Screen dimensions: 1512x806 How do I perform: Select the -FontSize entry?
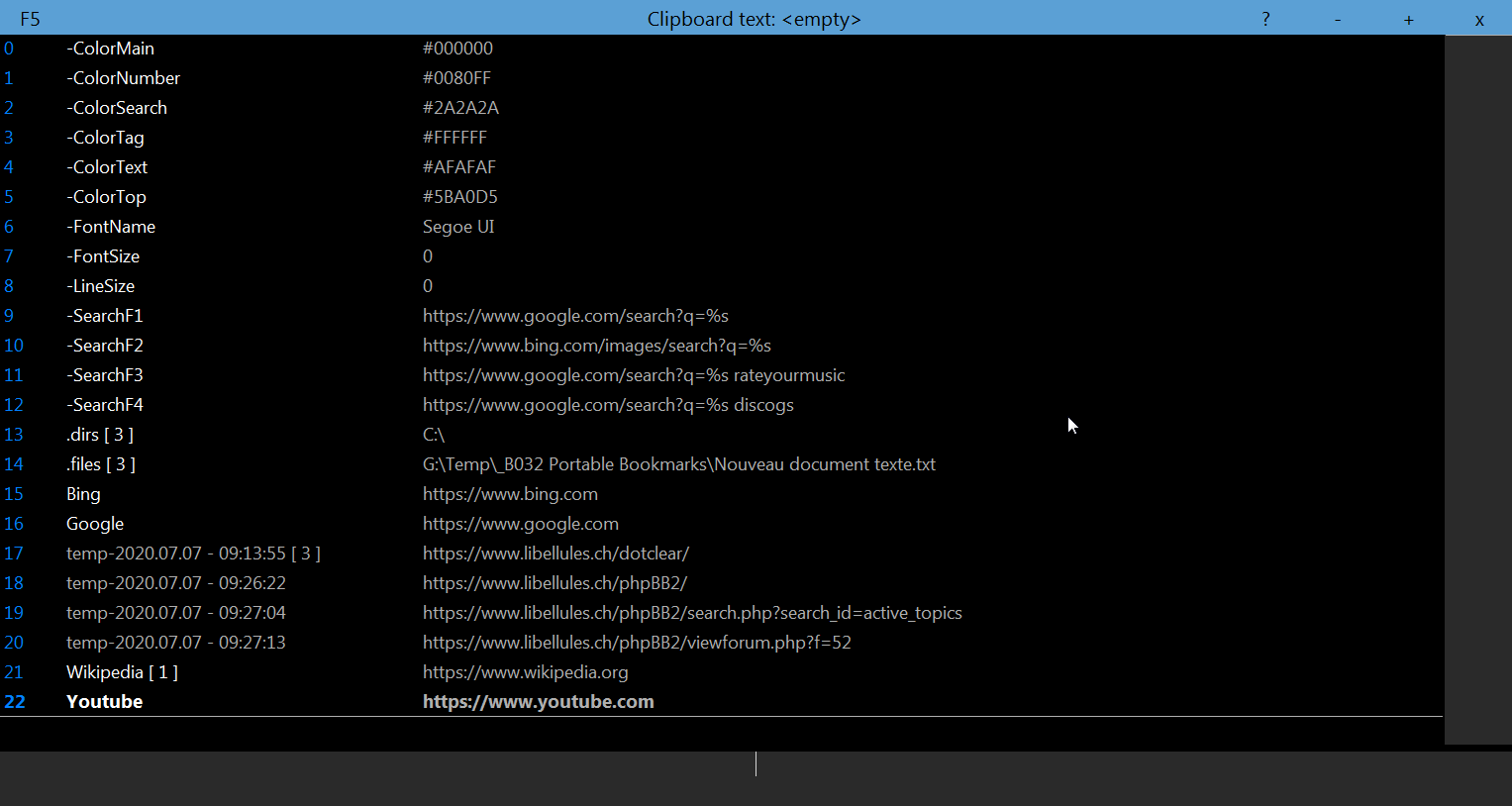click(x=103, y=256)
